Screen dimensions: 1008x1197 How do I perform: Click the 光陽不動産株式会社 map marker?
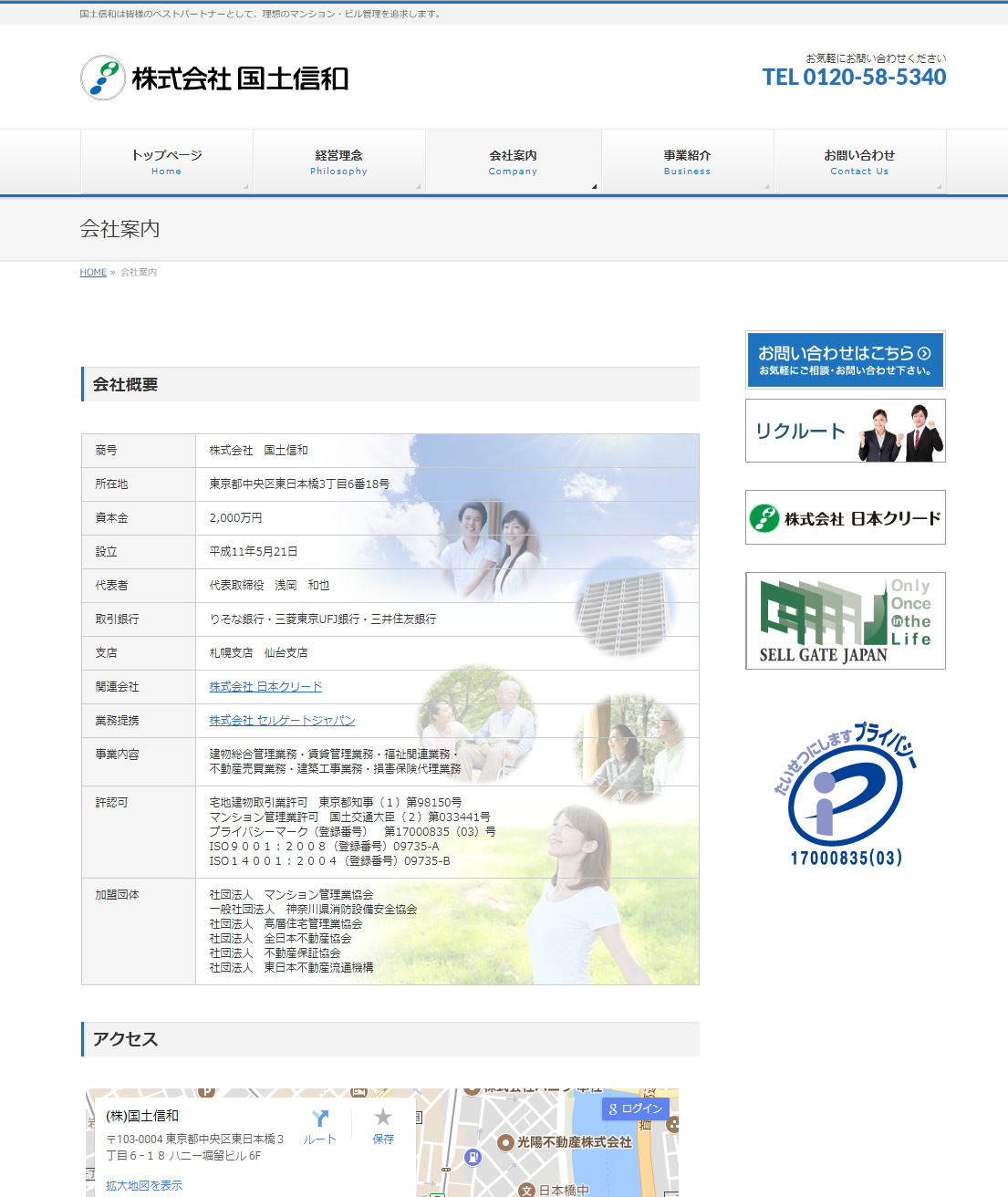506,1142
